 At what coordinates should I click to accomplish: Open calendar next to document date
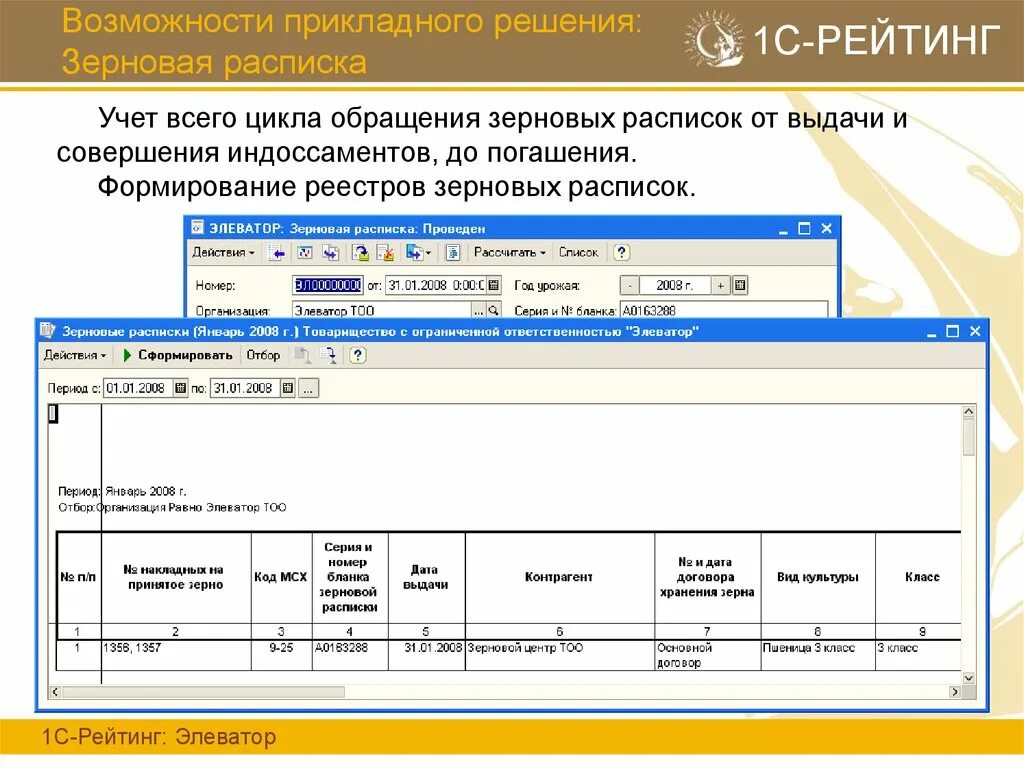tap(494, 285)
